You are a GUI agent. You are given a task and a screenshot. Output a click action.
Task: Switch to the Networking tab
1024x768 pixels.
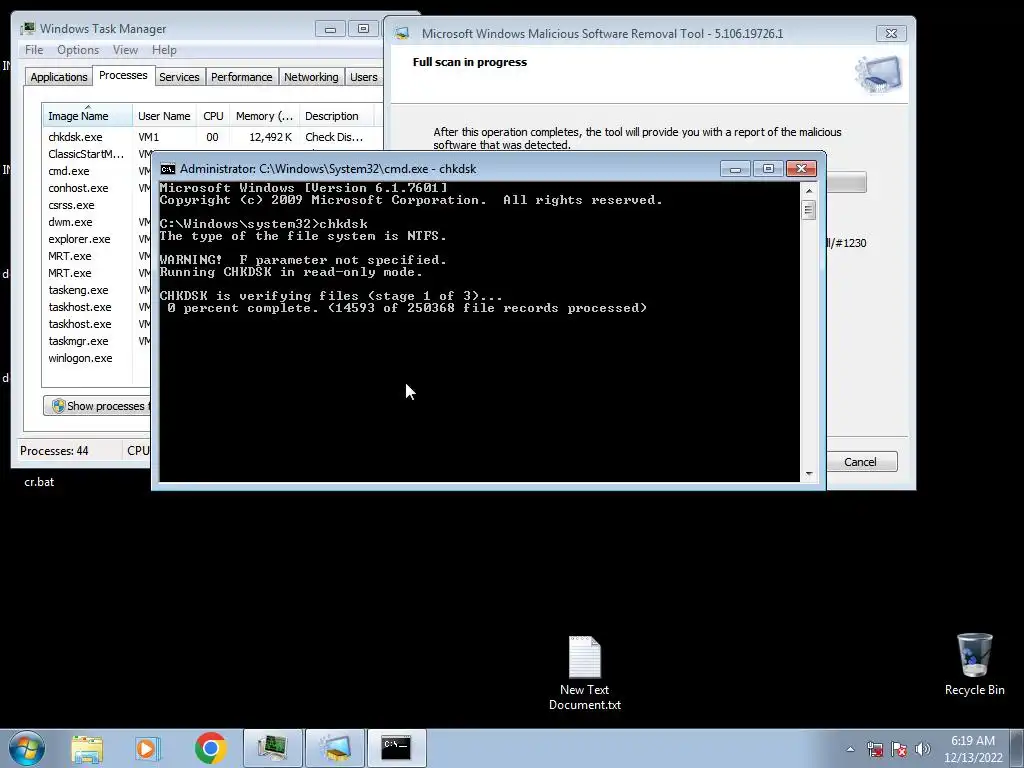(x=311, y=77)
